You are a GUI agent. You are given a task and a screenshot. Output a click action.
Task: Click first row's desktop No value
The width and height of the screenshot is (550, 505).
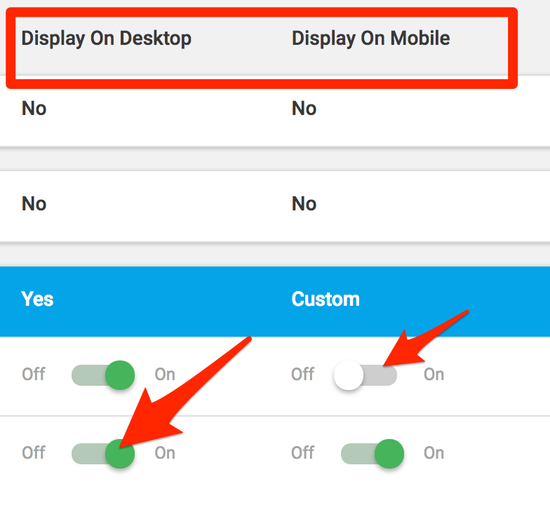34,108
